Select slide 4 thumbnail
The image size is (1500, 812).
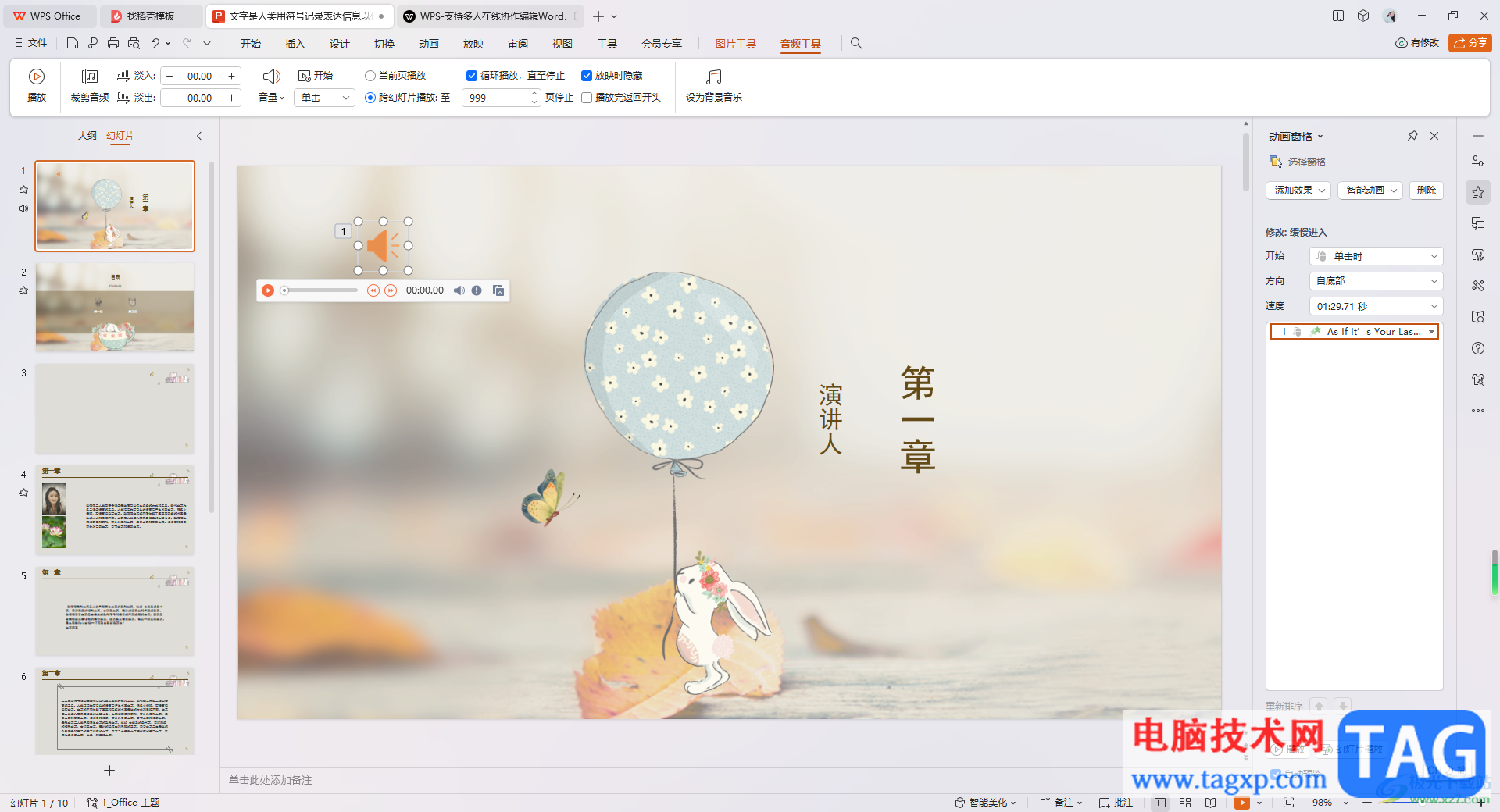115,510
